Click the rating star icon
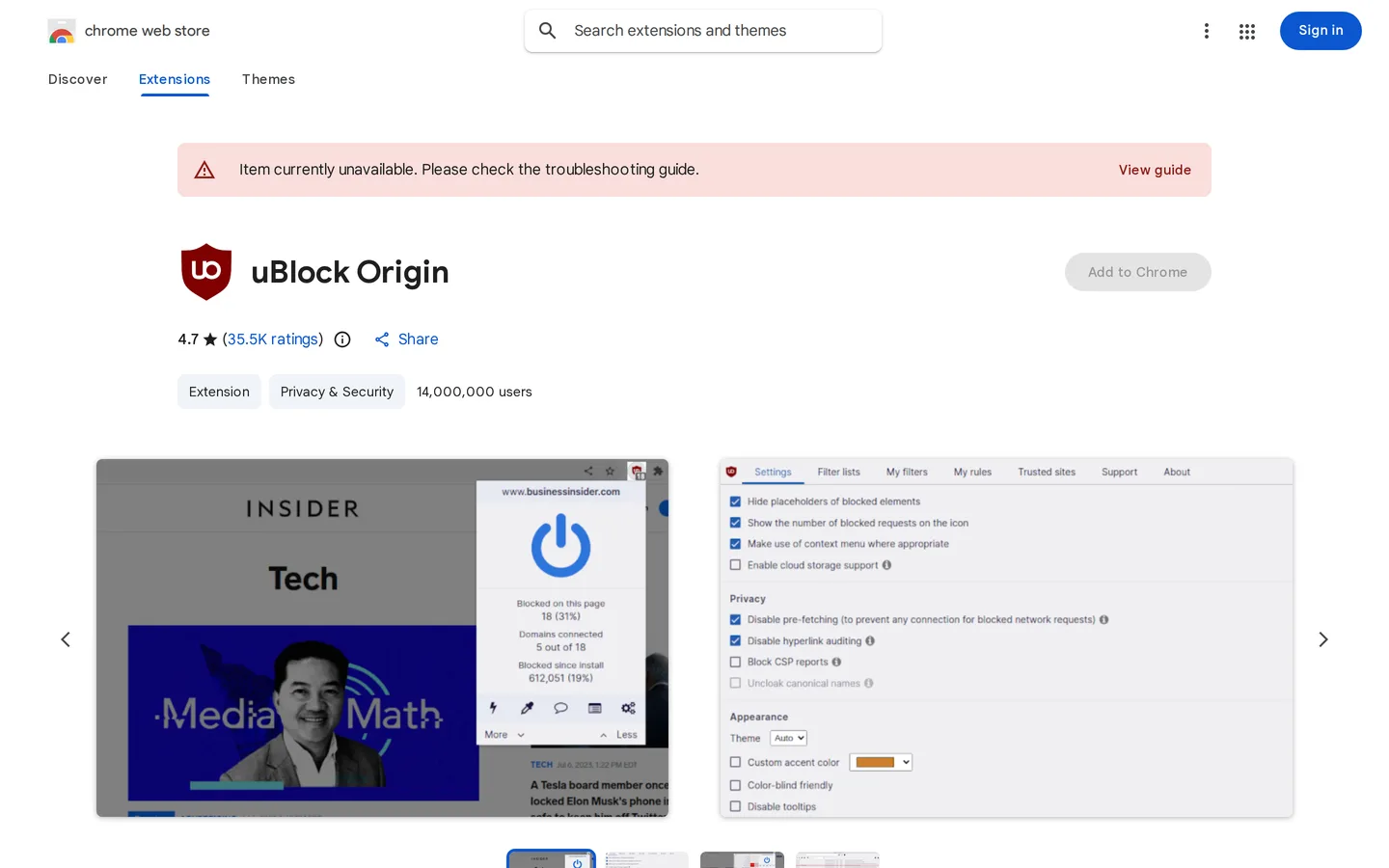 coord(210,339)
